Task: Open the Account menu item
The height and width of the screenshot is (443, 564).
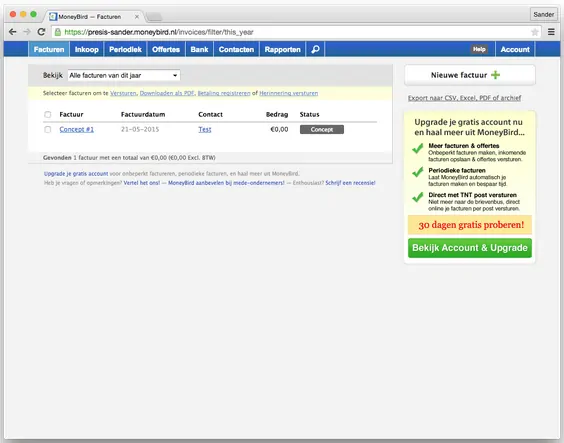Action: point(515,49)
